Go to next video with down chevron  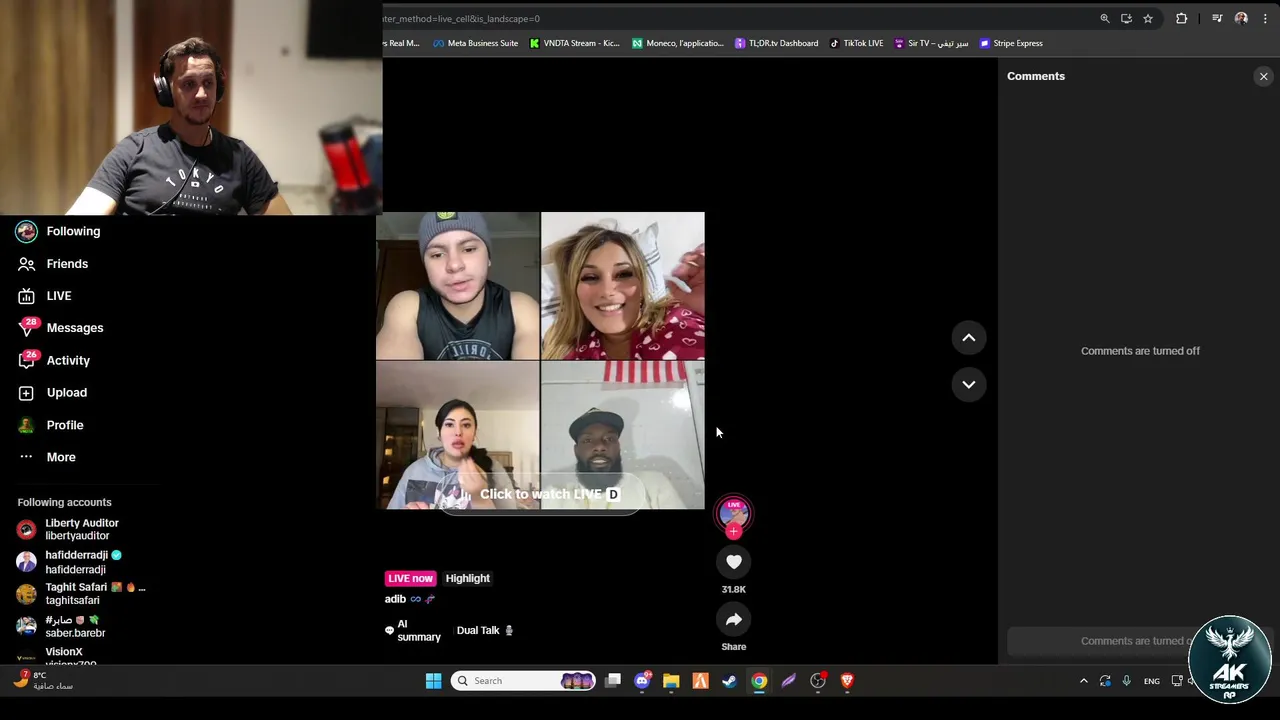(969, 384)
